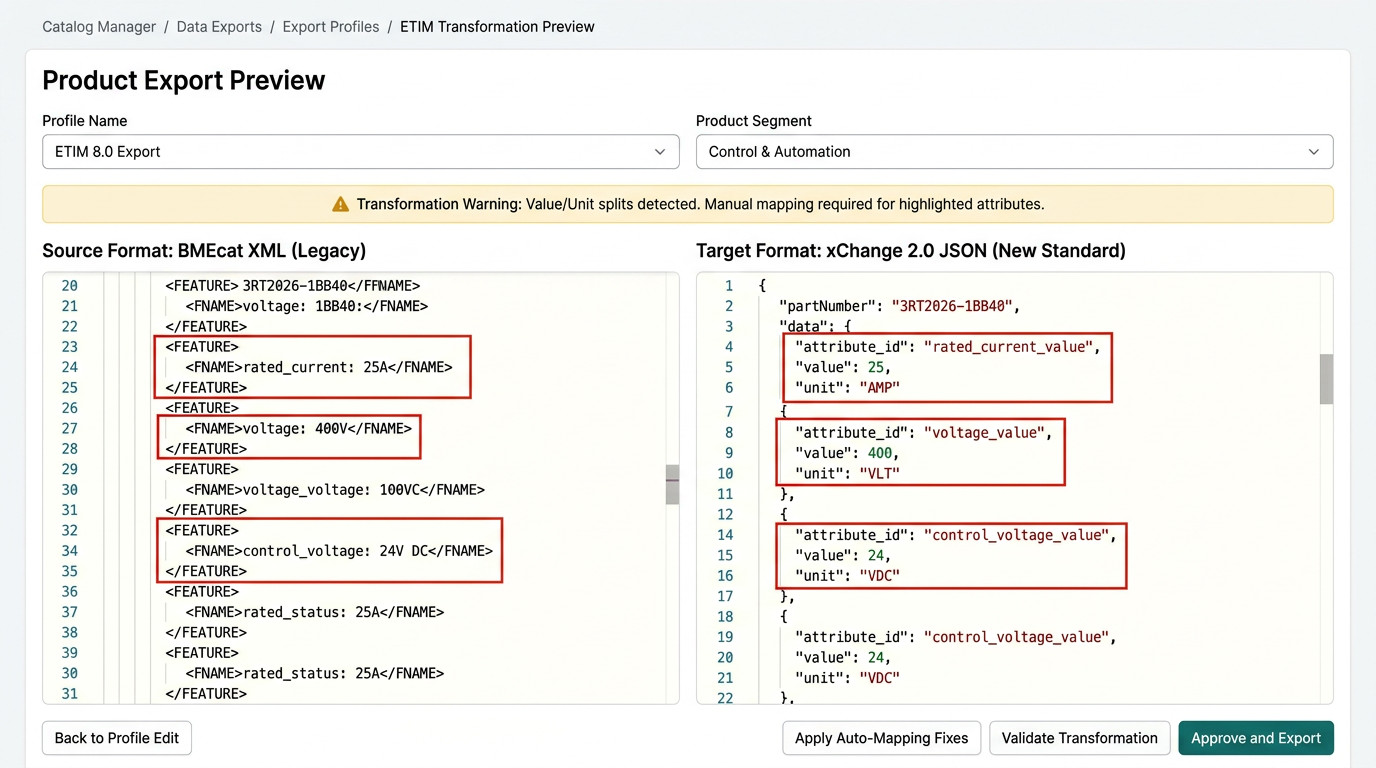Click the voltage: 400V line in source XML
Screen dimensions: 1376x768
pos(298,428)
